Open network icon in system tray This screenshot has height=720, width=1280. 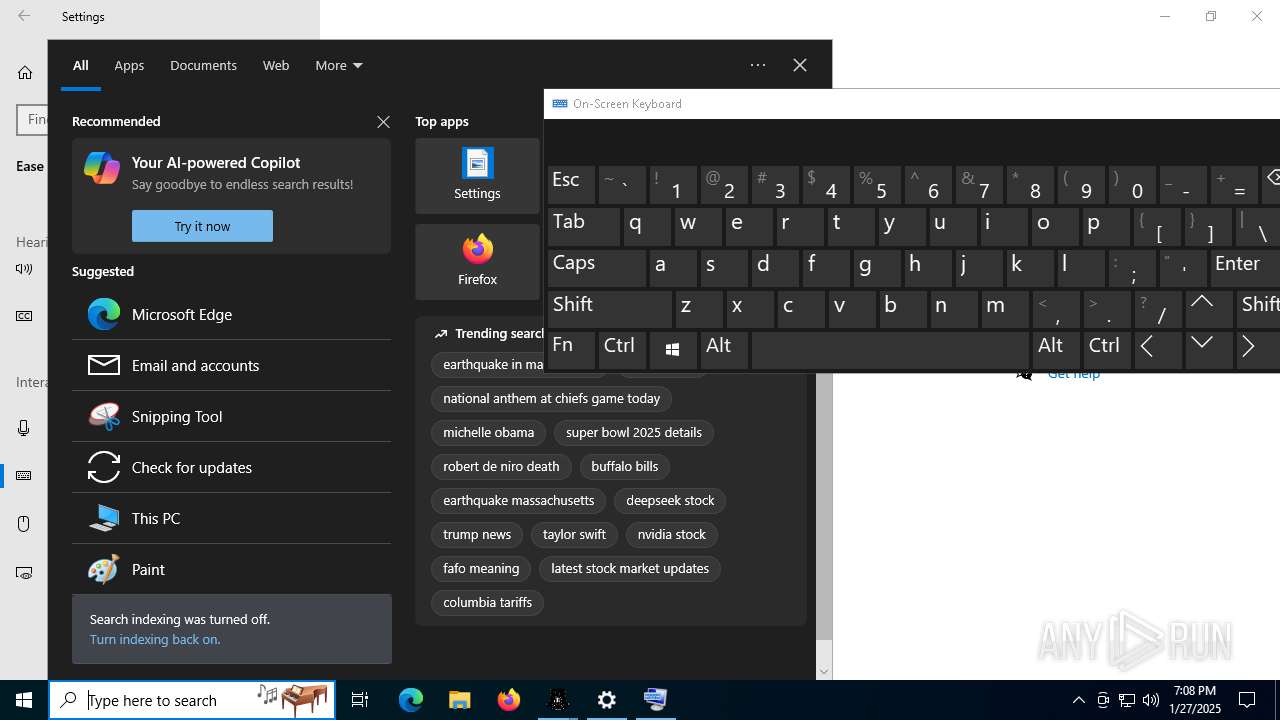[x=1127, y=700]
